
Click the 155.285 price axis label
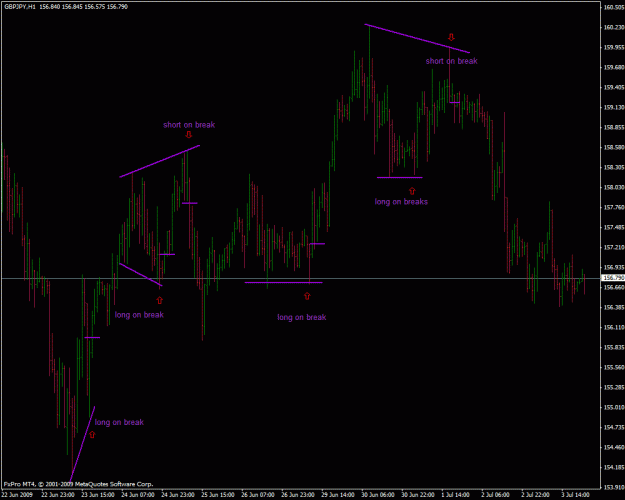click(x=614, y=387)
